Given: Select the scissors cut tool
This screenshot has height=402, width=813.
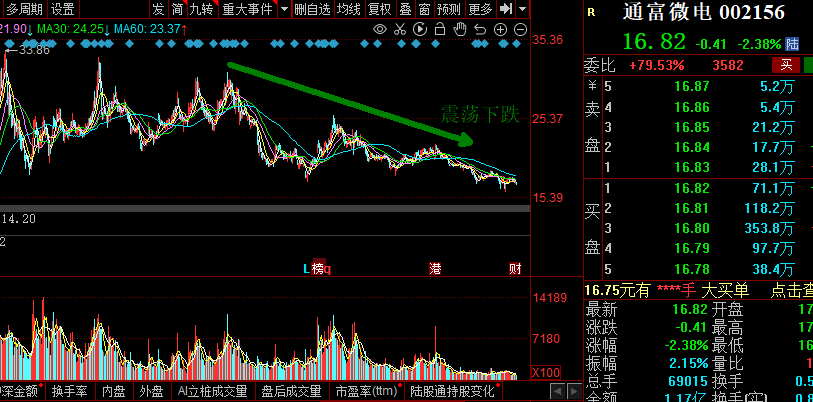Looking at the screenshot, I should (x=399, y=29).
